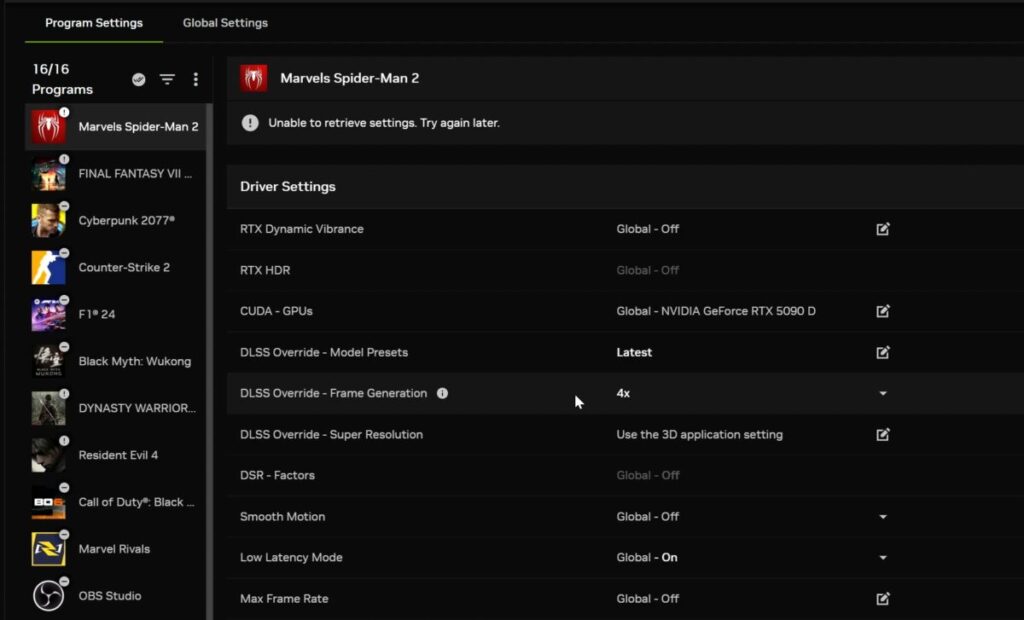Click the Spider-Man icon in the settings header
This screenshot has width=1024, height=620.
(253, 78)
